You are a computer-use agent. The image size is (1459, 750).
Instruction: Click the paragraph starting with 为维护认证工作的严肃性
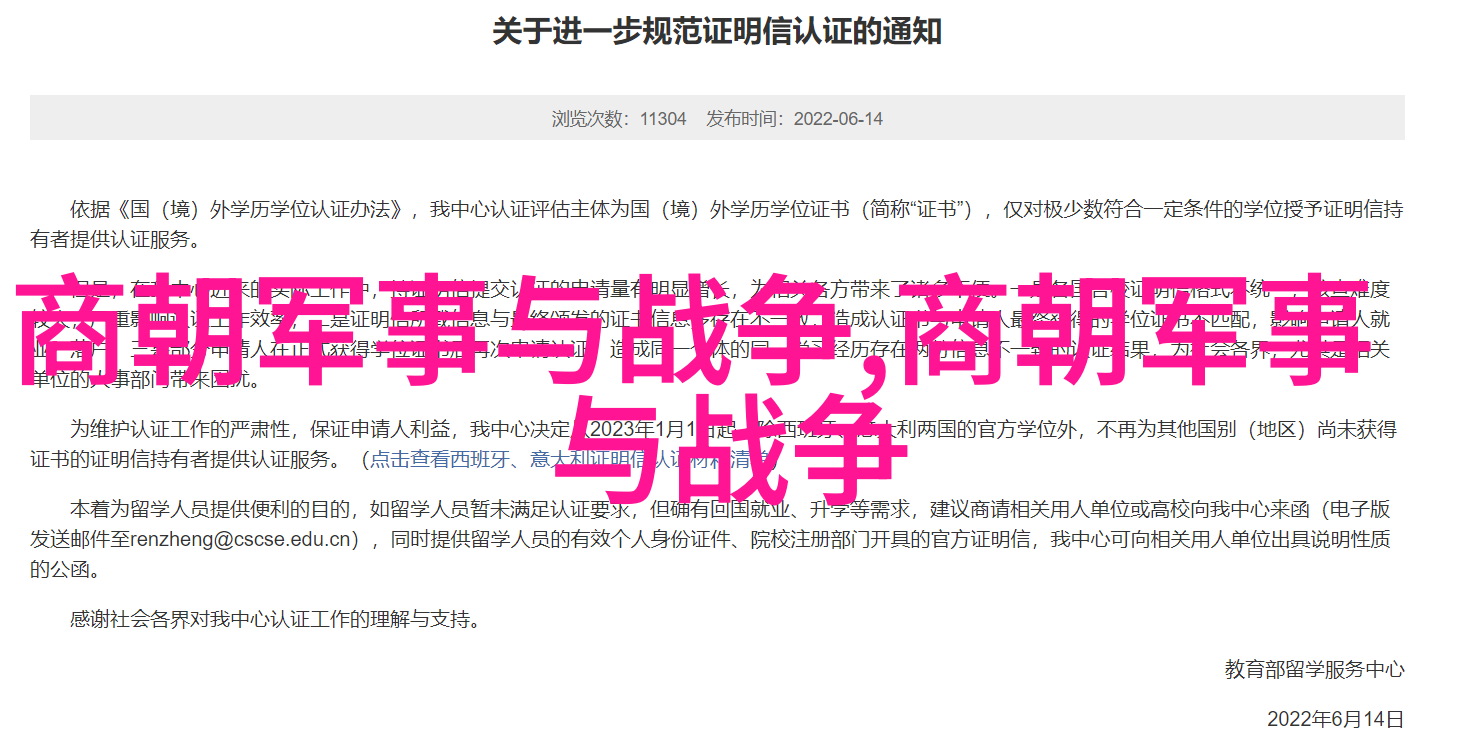point(717,445)
